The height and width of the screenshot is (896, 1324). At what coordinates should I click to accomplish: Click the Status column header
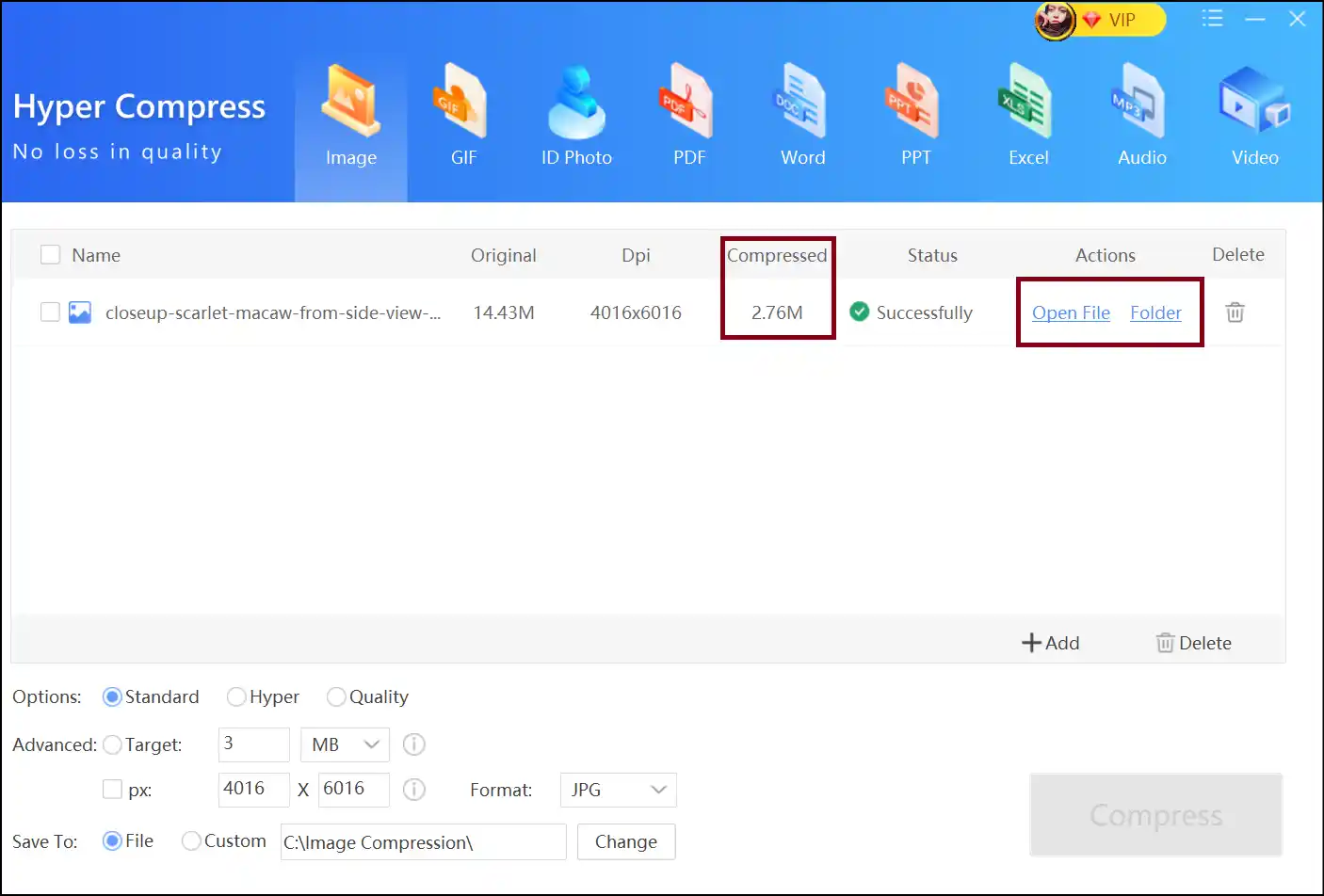pos(932,255)
